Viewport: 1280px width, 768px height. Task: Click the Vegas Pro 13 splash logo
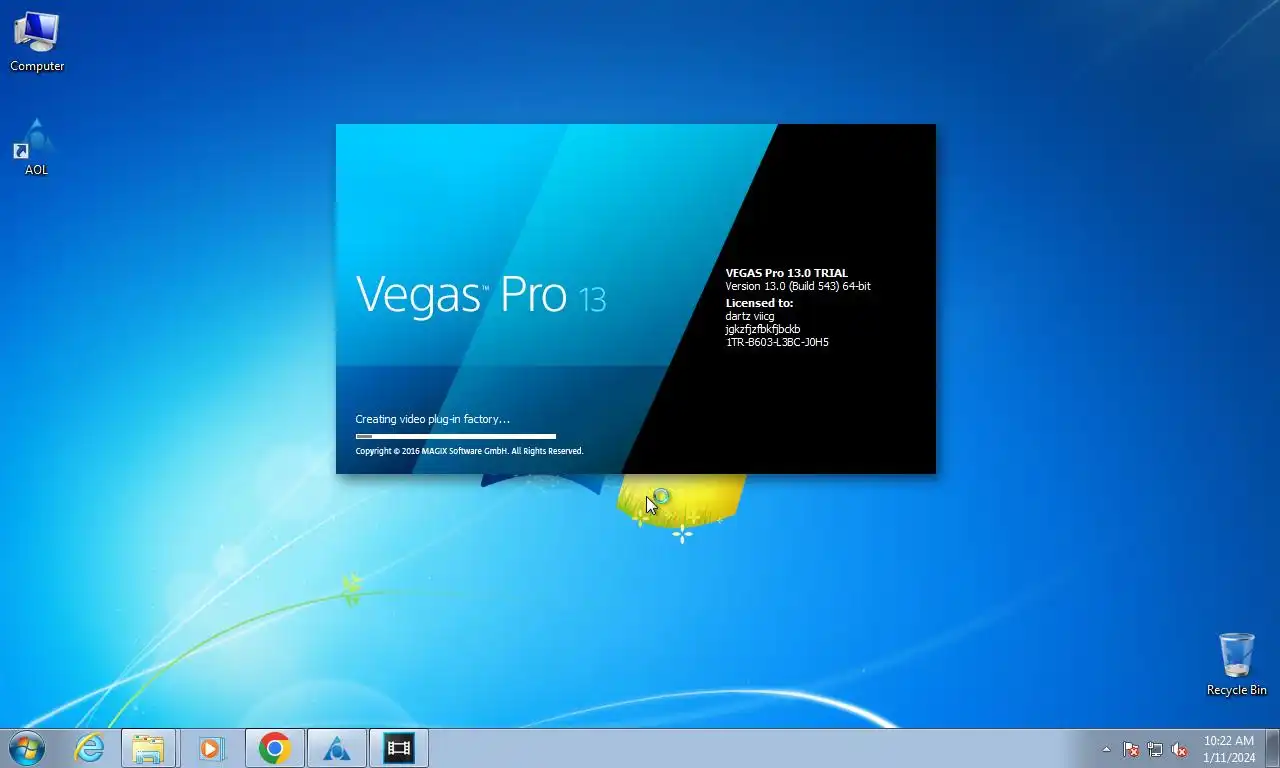[481, 295]
